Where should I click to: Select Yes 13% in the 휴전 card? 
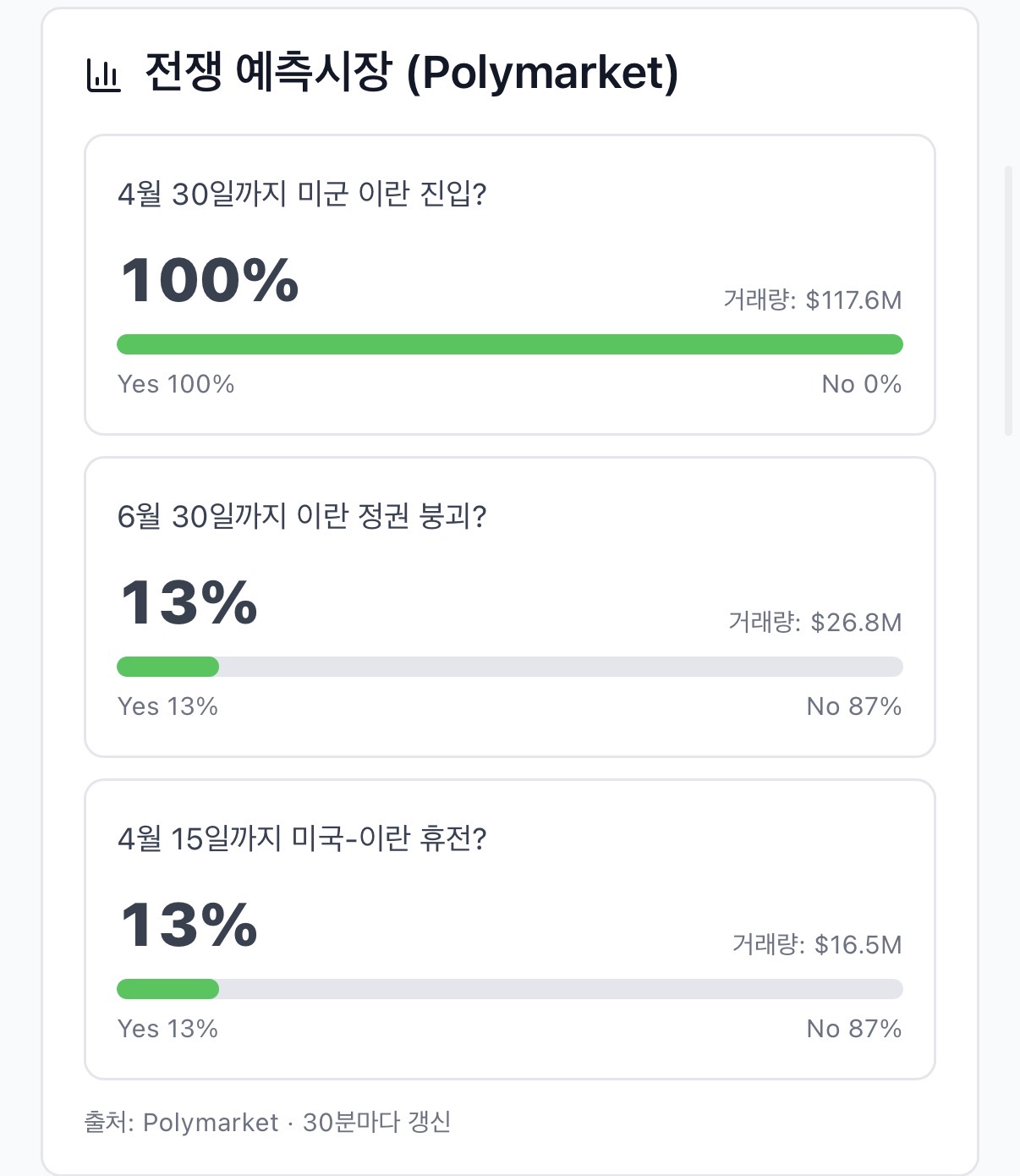167,1029
